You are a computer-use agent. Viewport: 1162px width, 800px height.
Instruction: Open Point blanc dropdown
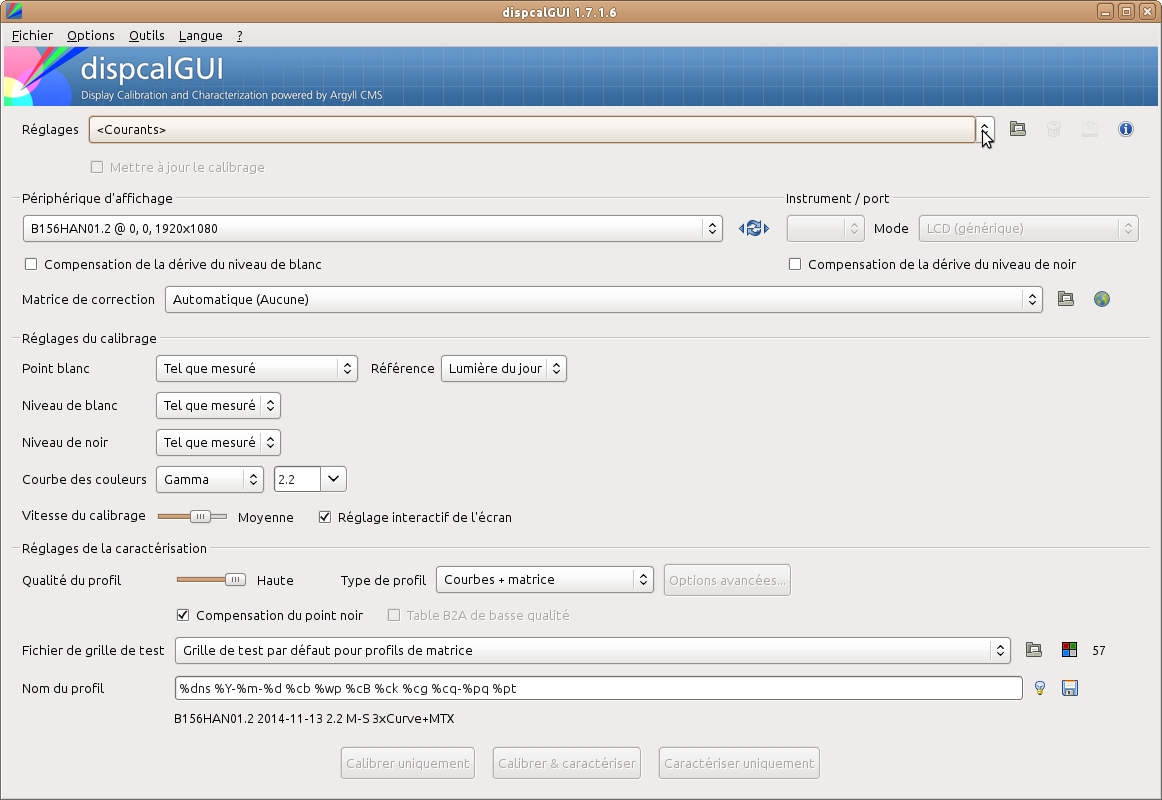(x=257, y=368)
